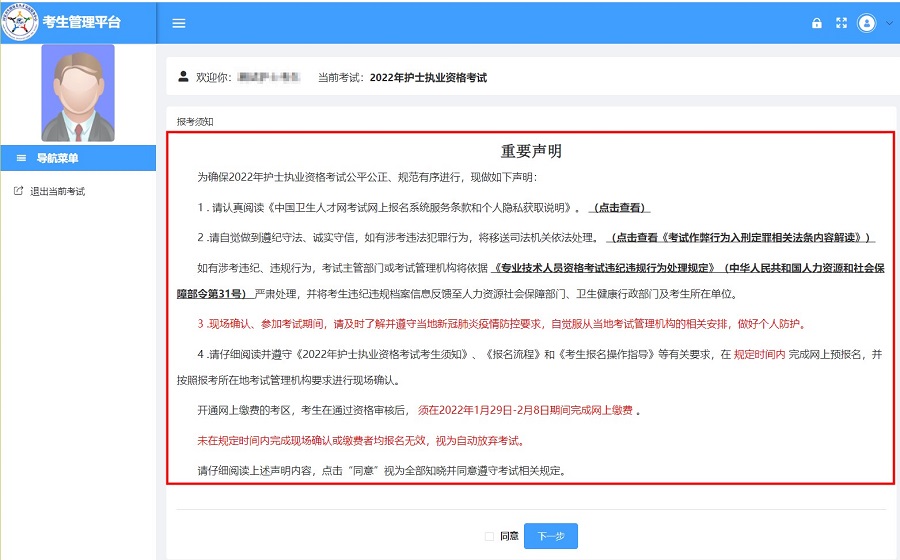Open 专业技术人员资格考试违纪违规行为处理规定 link
This screenshot has height=560, width=900.
(604, 268)
